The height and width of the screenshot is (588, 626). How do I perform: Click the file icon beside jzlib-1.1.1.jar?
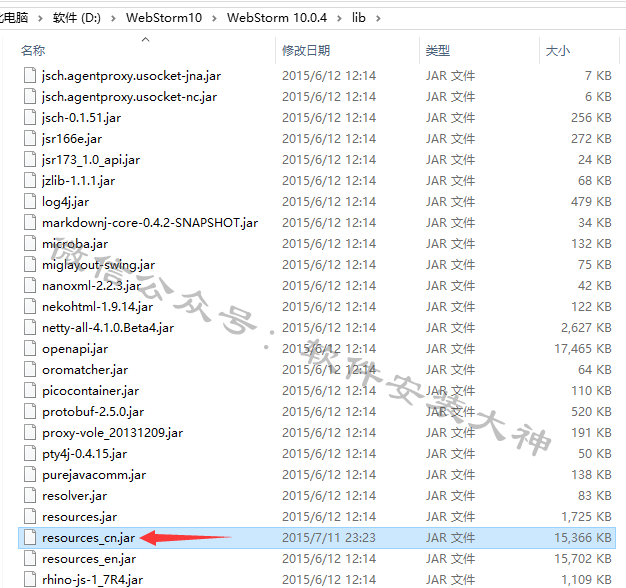point(30,180)
